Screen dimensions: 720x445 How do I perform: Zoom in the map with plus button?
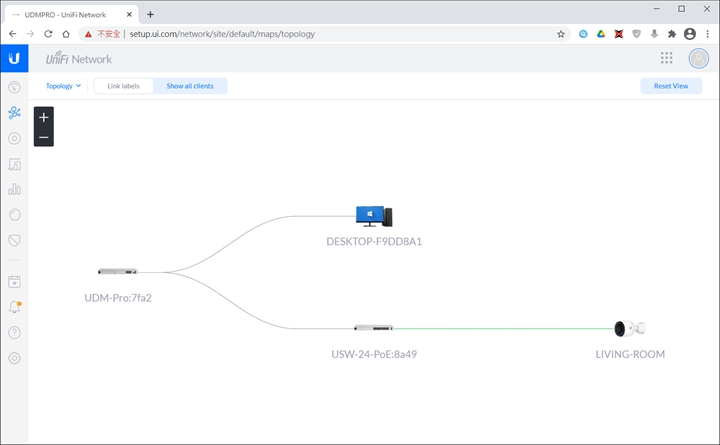click(43, 117)
